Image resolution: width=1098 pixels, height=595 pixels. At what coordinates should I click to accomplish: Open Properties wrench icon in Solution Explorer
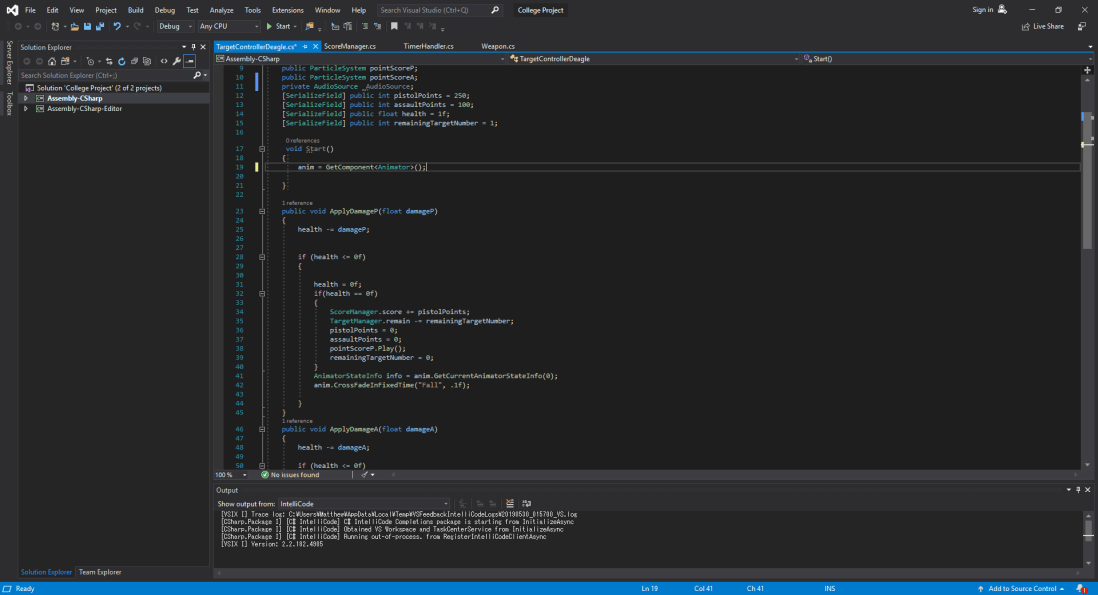pyautogui.click(x=176, y=62)
